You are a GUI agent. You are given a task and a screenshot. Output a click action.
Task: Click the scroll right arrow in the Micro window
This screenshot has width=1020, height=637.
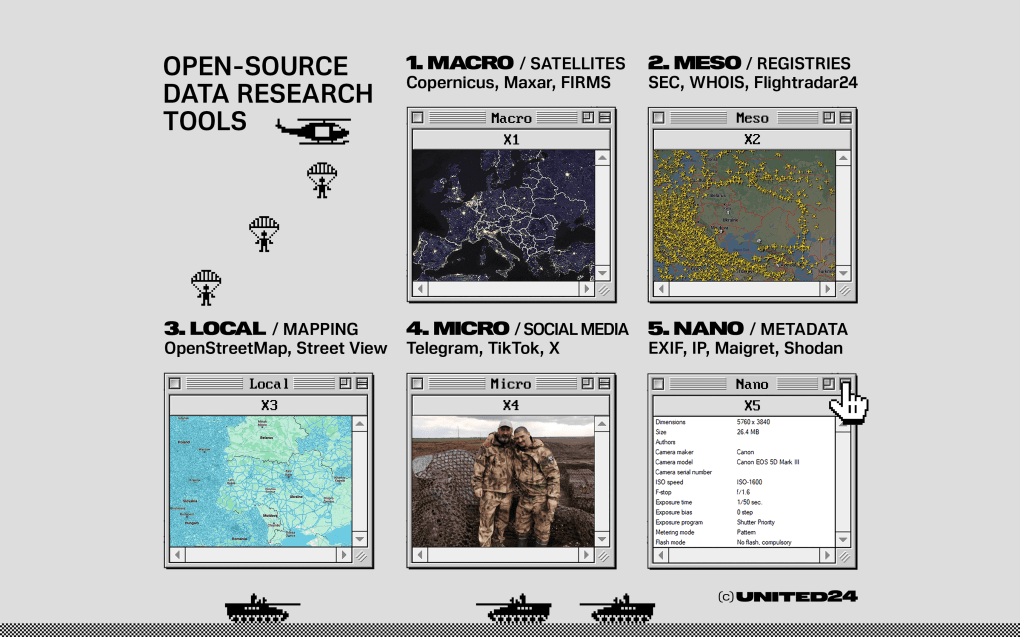586,555
